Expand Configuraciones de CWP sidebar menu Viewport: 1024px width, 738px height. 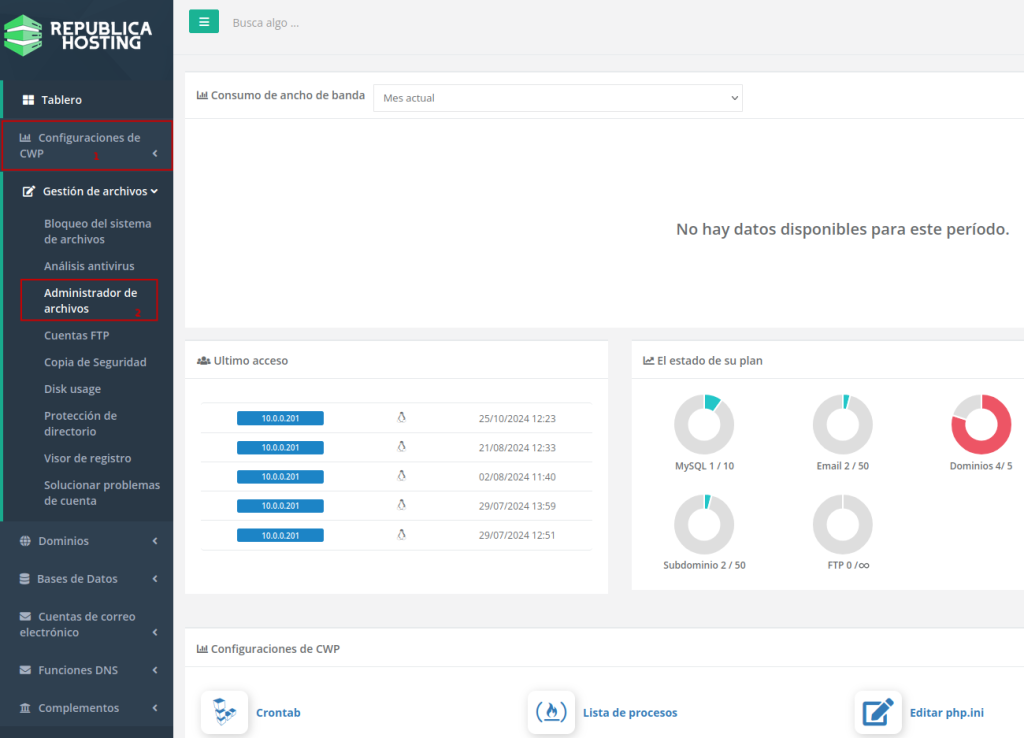[x=86, y=146]
